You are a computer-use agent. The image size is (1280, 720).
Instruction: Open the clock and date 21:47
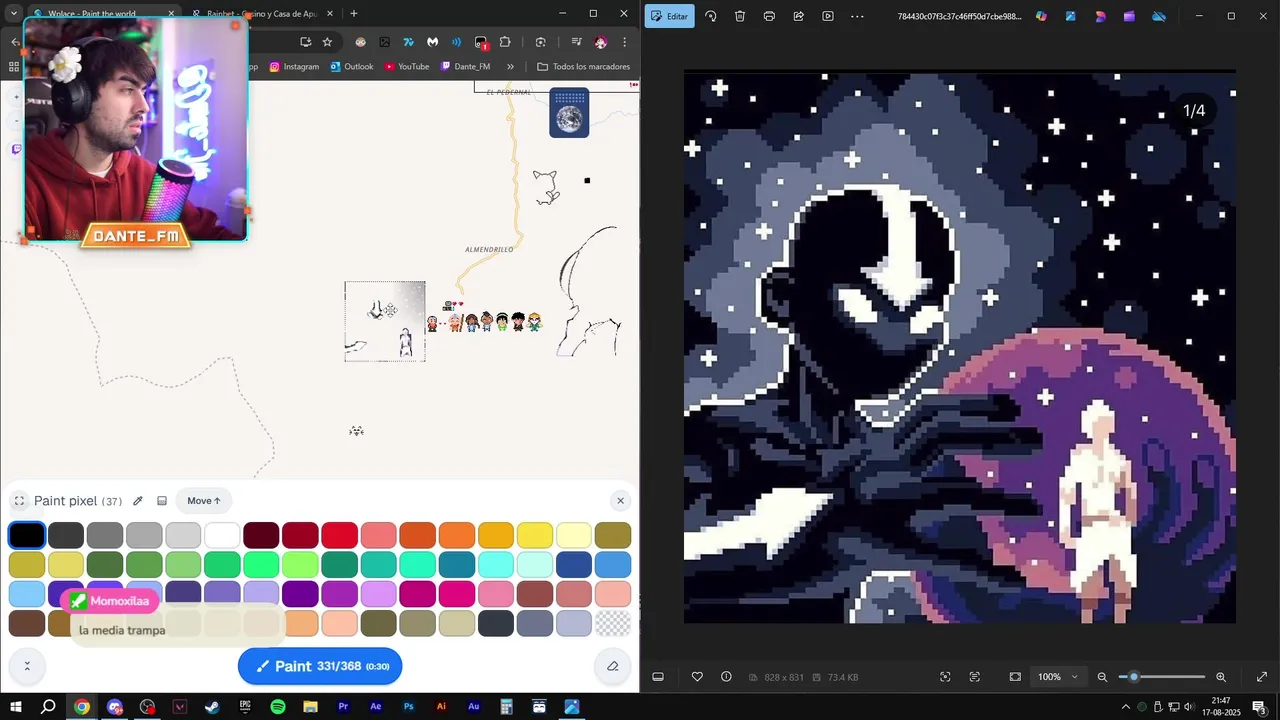(1220, 707)
